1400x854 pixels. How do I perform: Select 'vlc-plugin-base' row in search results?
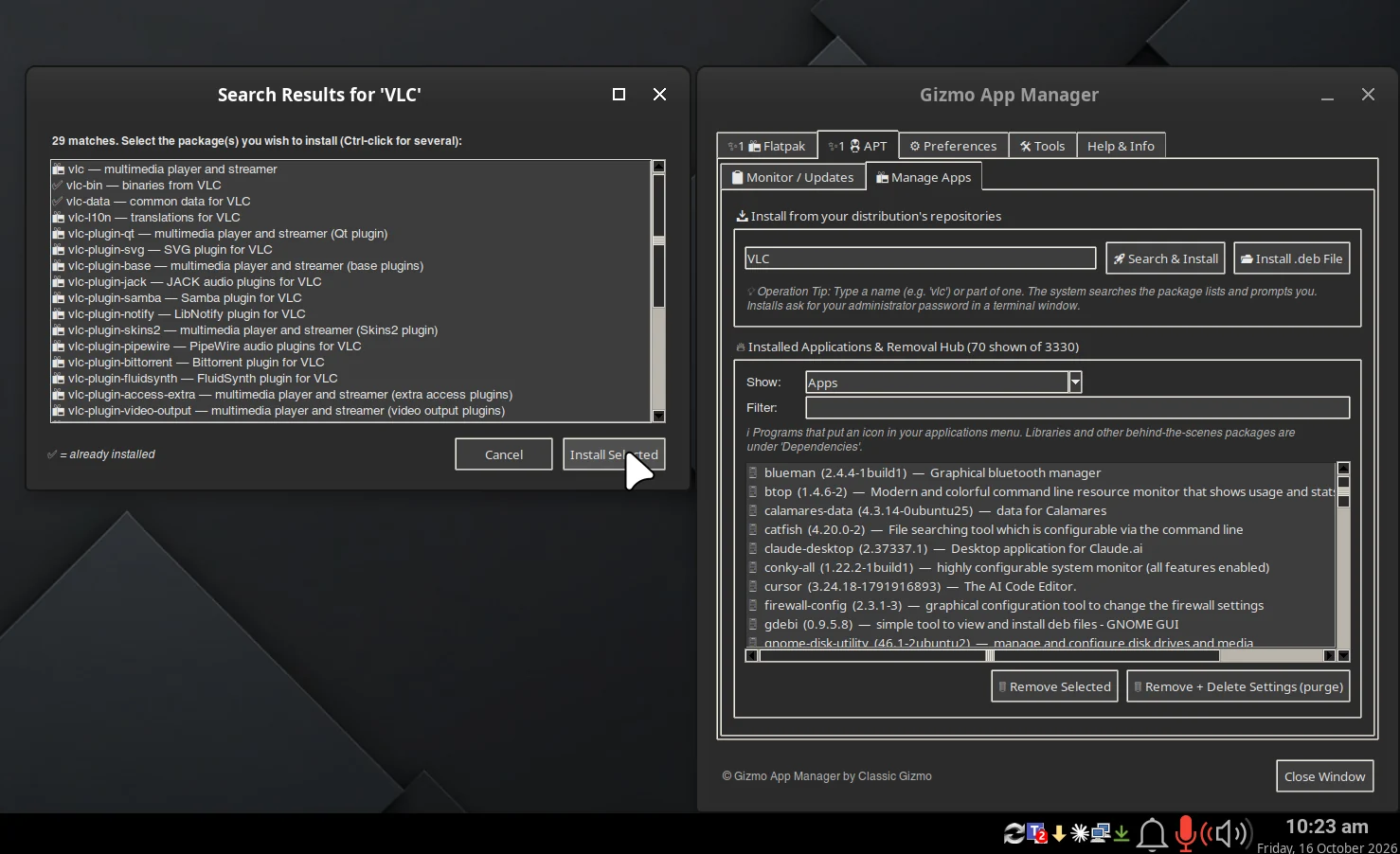pyautogui.click(x=350, y=266)
